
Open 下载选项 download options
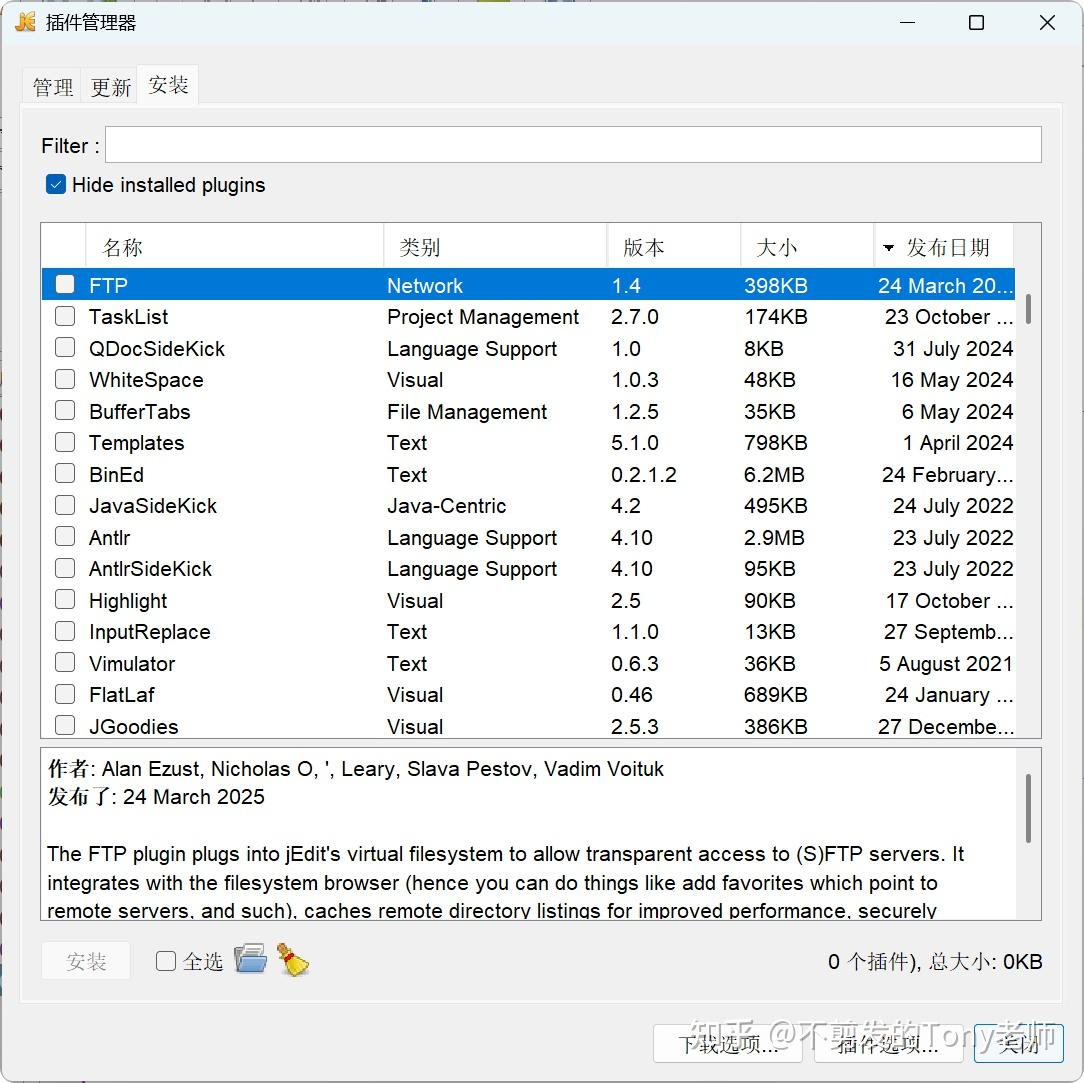727,1044
